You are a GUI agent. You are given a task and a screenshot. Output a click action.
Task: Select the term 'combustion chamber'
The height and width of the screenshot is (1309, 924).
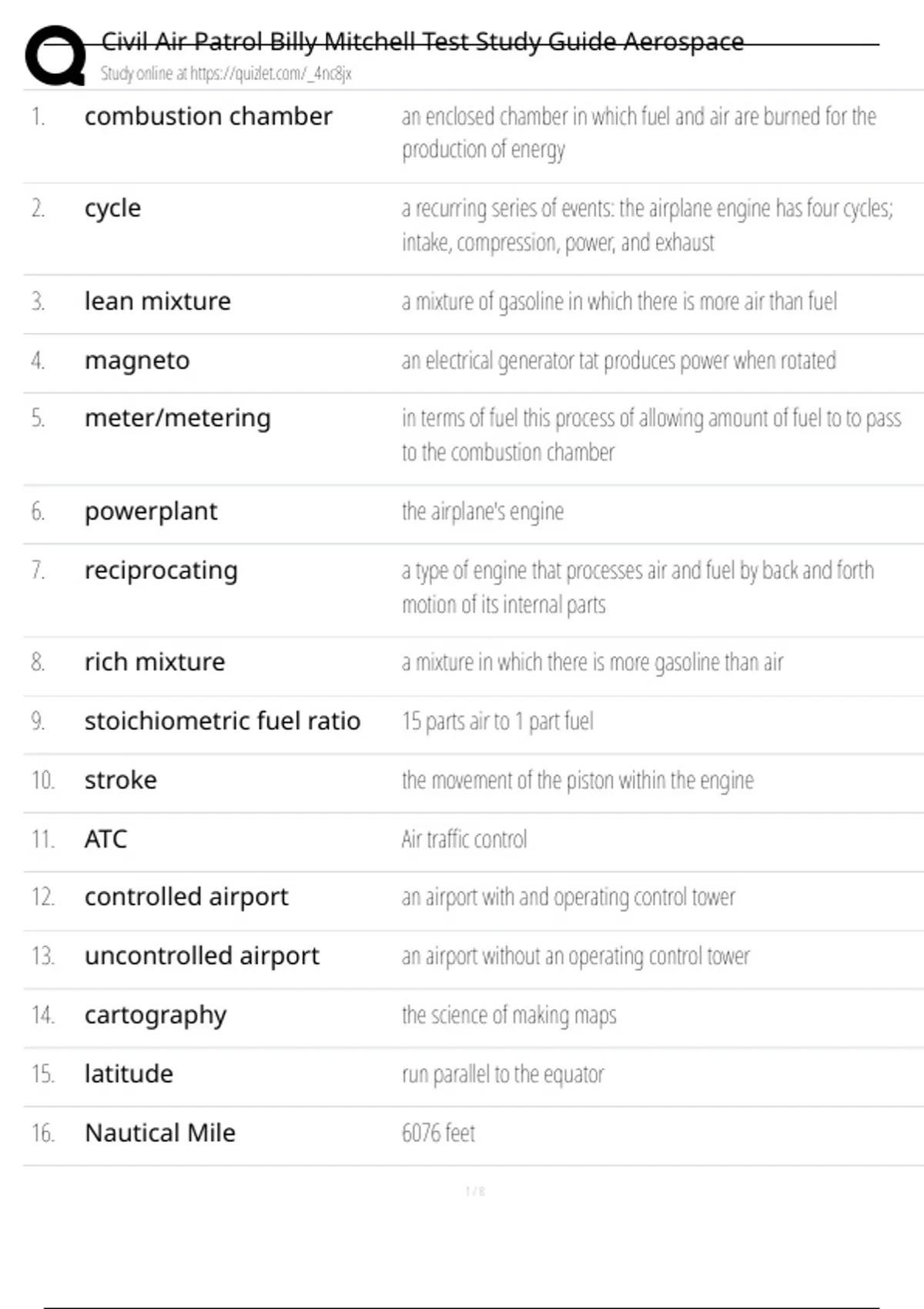tap(208, 116)
